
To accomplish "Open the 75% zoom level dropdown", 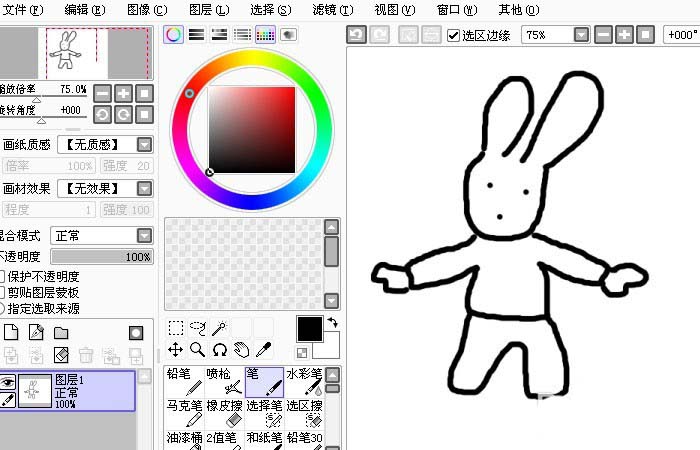I will (x=581, y=35).
